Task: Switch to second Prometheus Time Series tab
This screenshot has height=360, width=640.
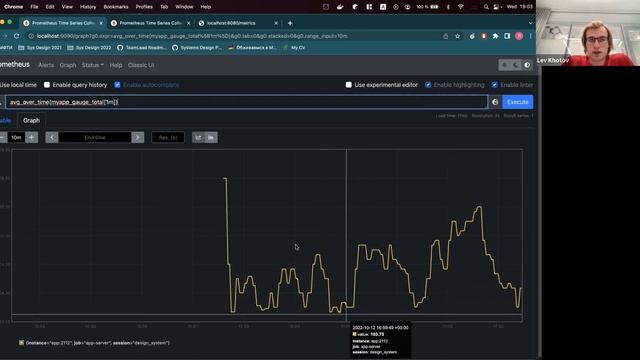Action: (150, 23)
